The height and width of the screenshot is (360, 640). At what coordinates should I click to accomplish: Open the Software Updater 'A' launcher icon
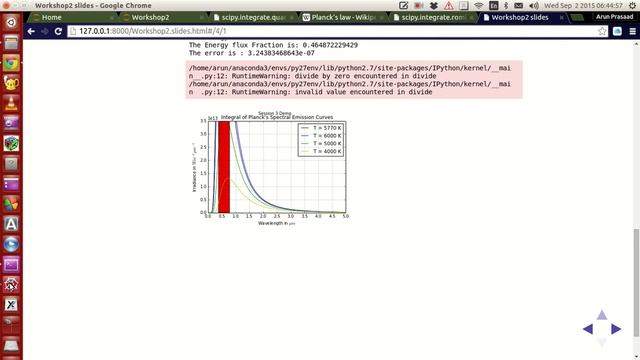11,224
